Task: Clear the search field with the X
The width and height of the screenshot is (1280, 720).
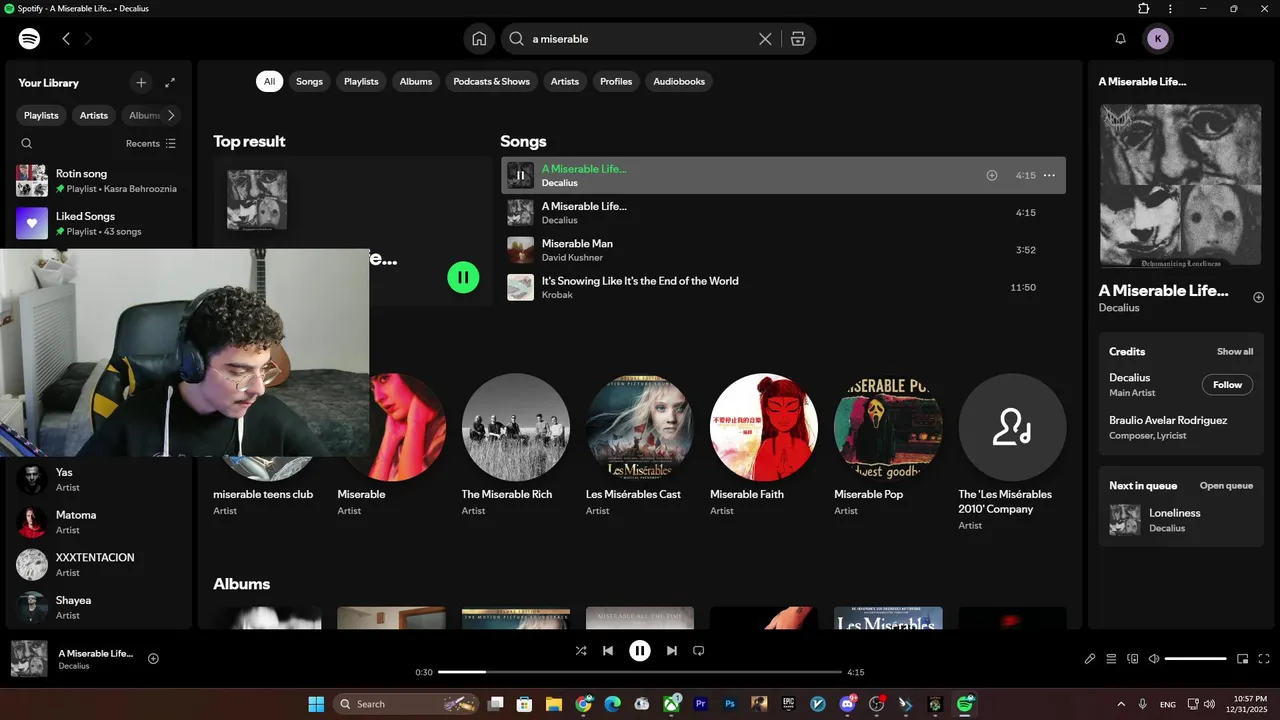Action: point(765,39)
